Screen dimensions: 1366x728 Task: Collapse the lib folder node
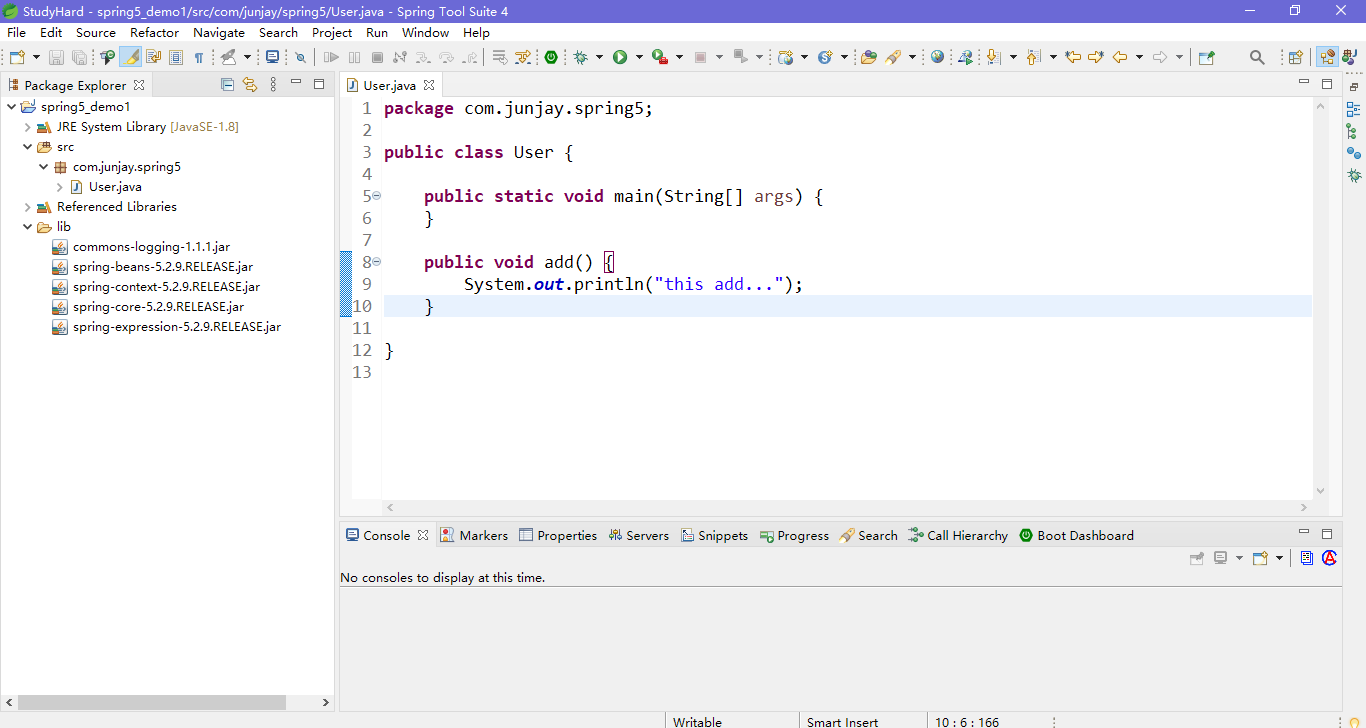click(x=28, y=227)
